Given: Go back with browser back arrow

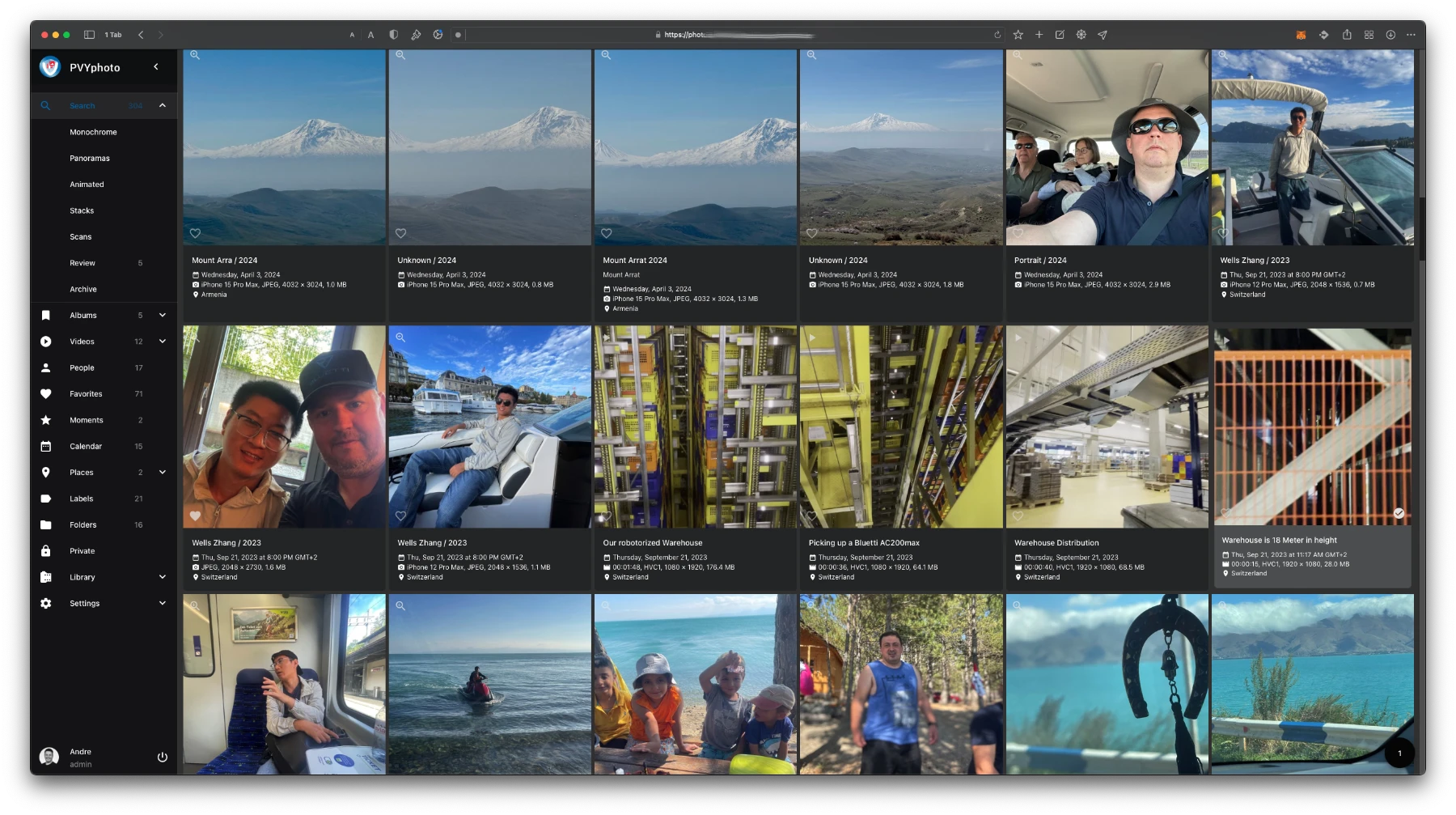Looking at the screenshot, I should click(141, 35).
